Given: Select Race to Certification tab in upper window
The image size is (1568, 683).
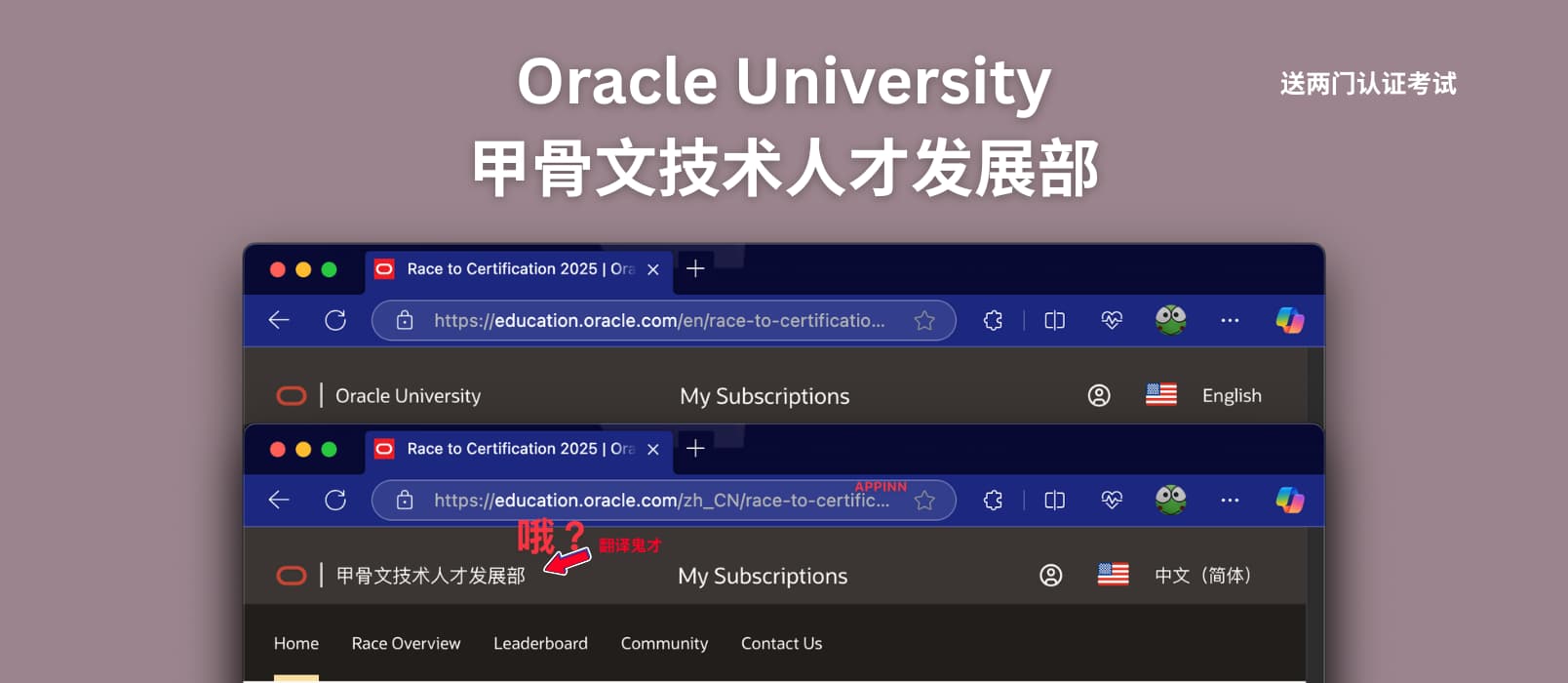Looking at the screenshot, I should pos(519,269).
